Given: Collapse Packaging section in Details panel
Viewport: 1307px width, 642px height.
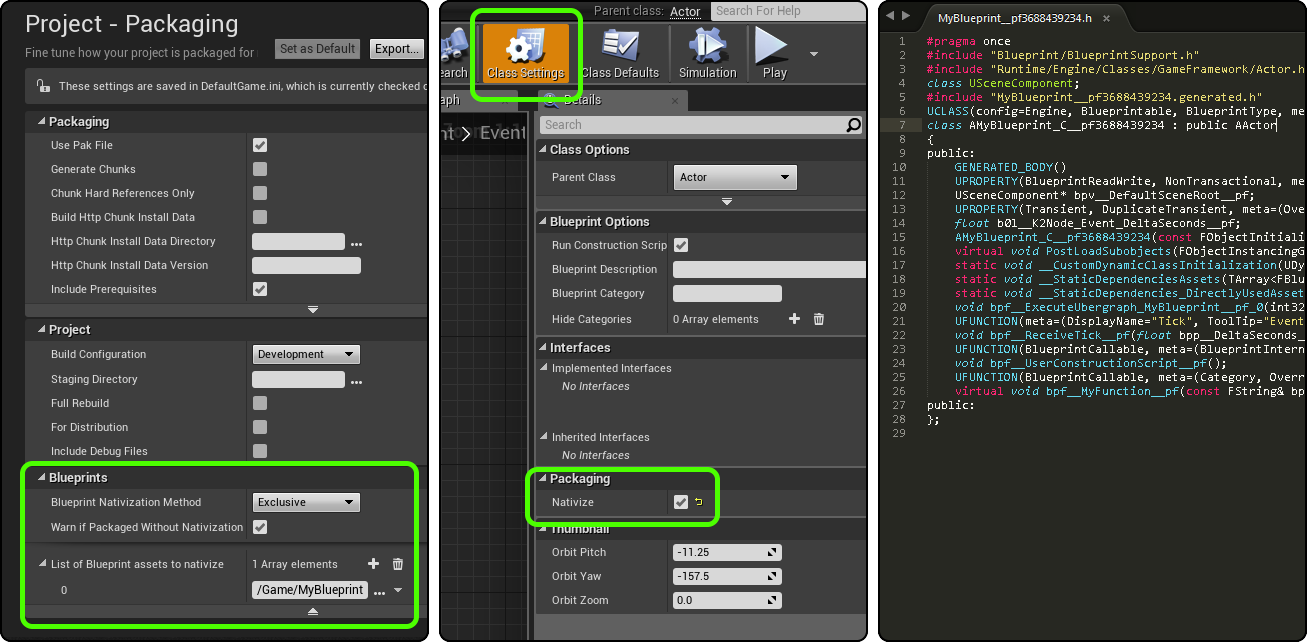Looking at the screenshot, I should click(x=543, y=479).
